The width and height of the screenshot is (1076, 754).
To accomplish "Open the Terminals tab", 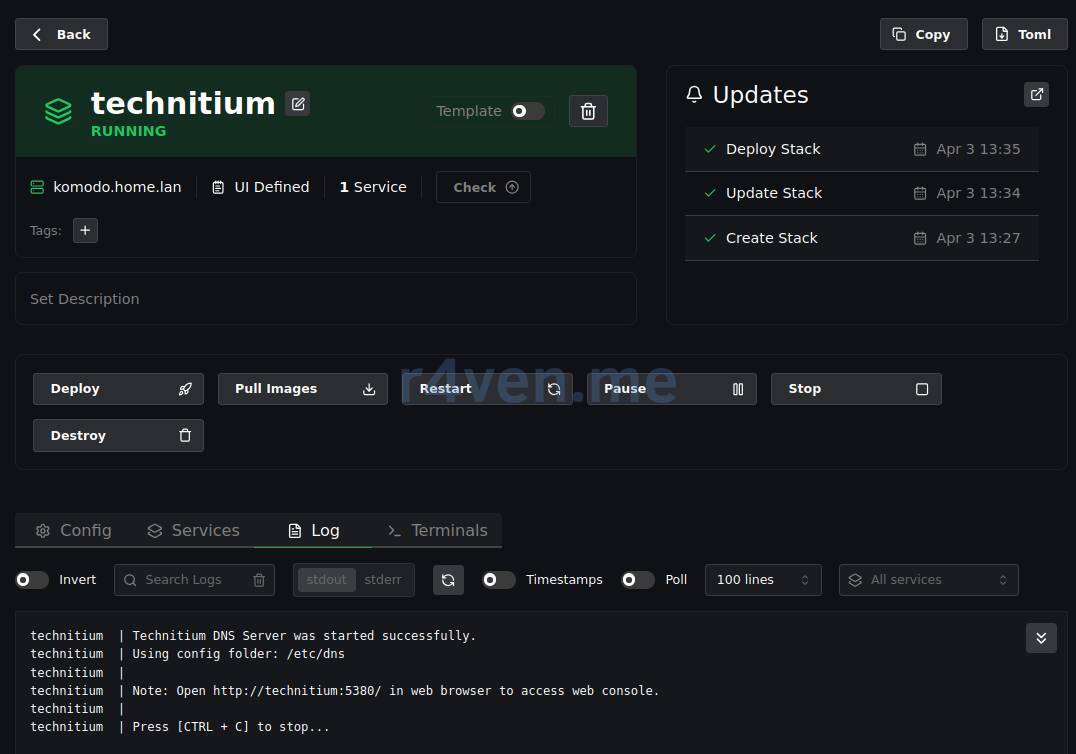I will (437, 530).
